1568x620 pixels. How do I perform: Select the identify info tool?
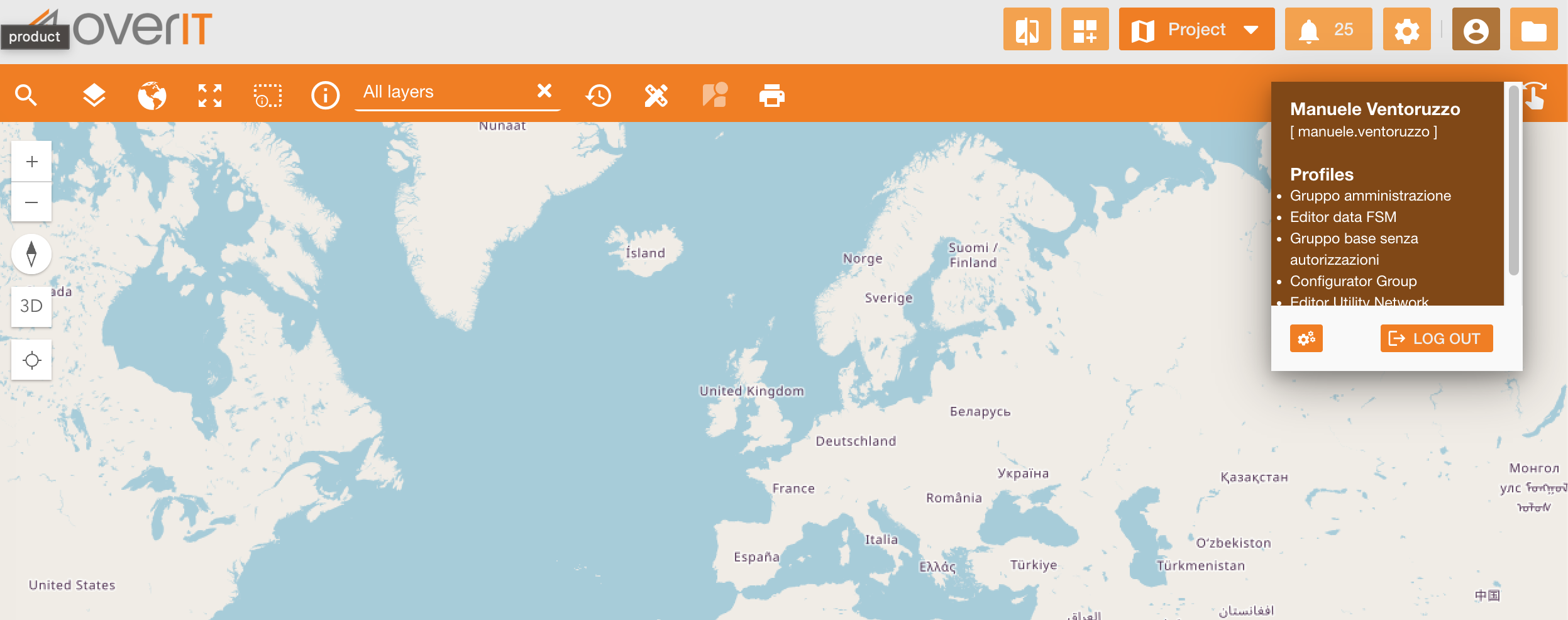(326, 96)
